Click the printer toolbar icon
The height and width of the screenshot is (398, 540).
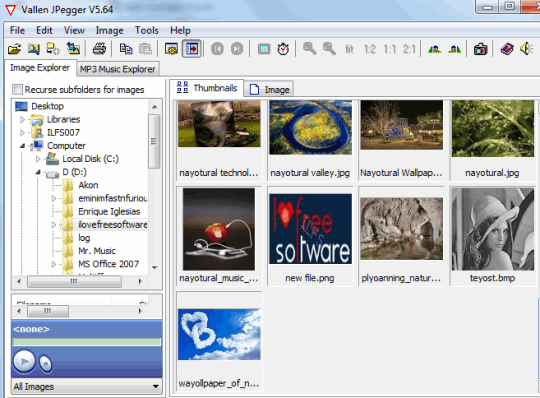(x=99, y=49)
